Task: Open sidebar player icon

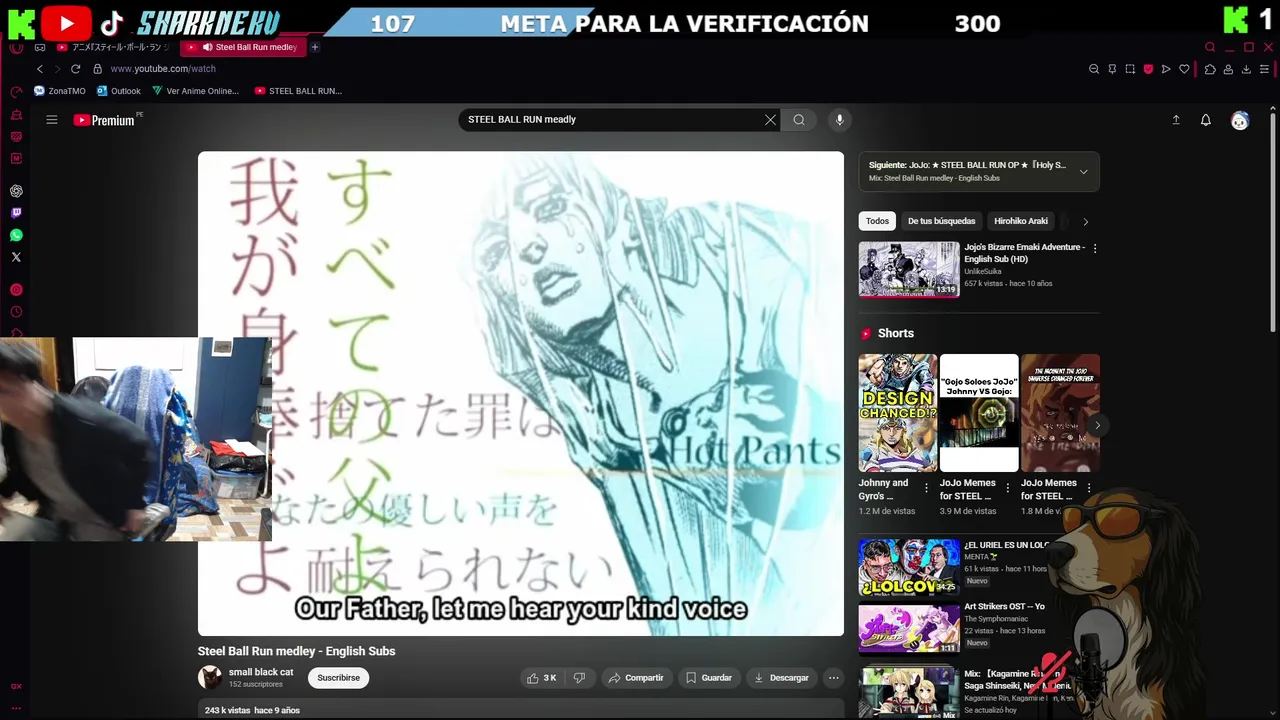Action: tap(16, 290)
